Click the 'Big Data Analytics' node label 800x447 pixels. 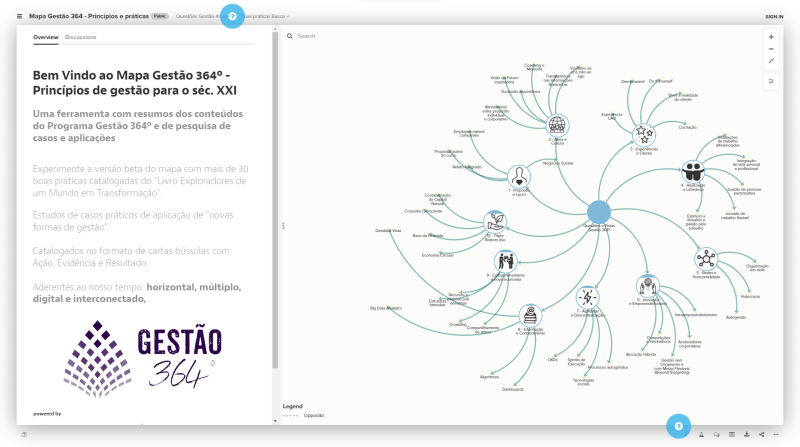pyautogui.click(x=386, y=308)
